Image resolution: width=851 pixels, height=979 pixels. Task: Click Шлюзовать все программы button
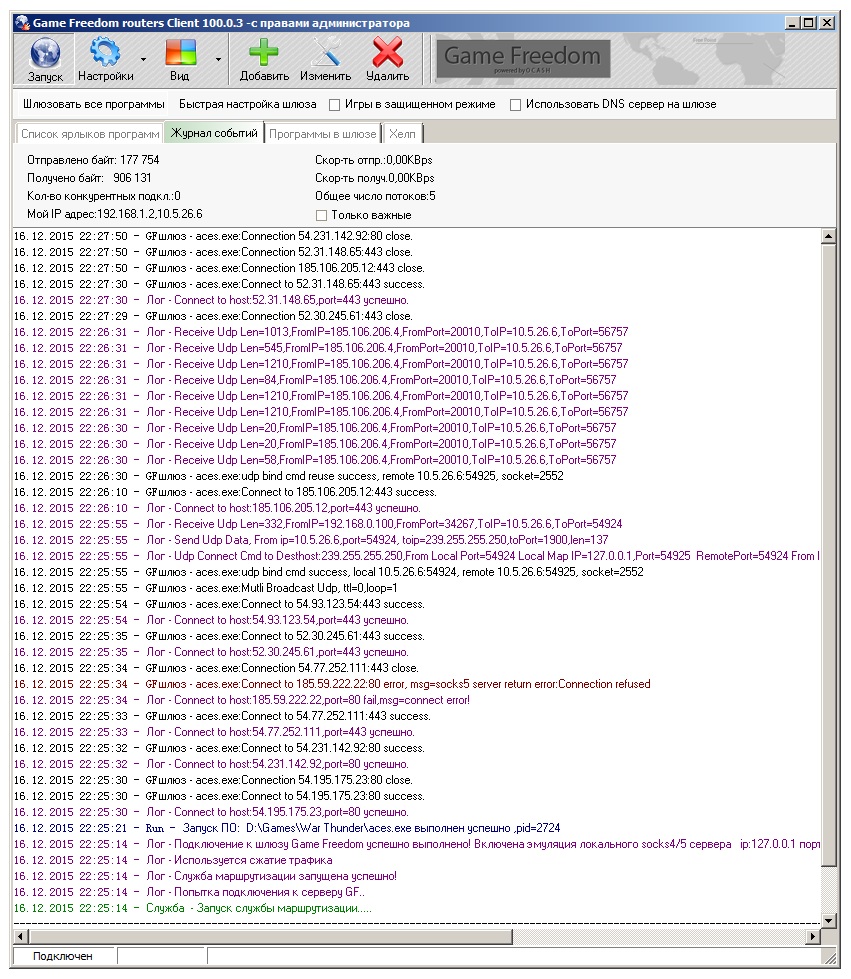pos(94,104)
